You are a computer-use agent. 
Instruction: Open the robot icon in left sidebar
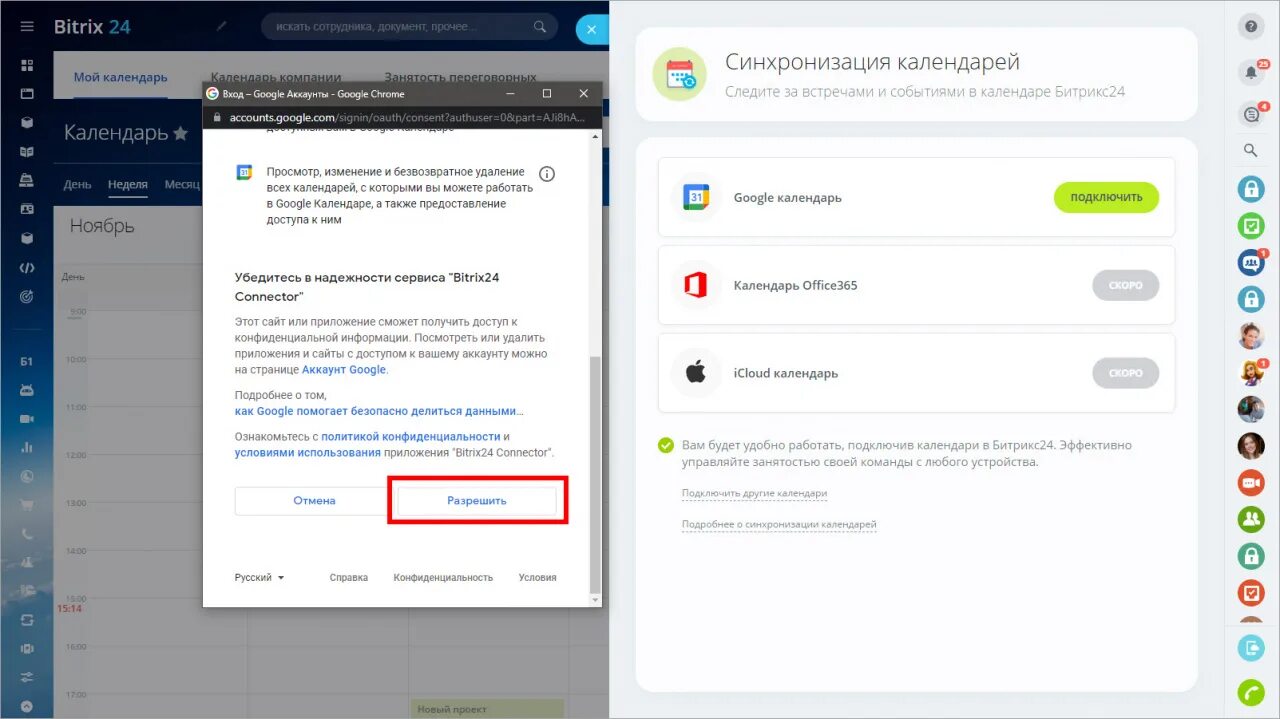click(x=27, y=390)
